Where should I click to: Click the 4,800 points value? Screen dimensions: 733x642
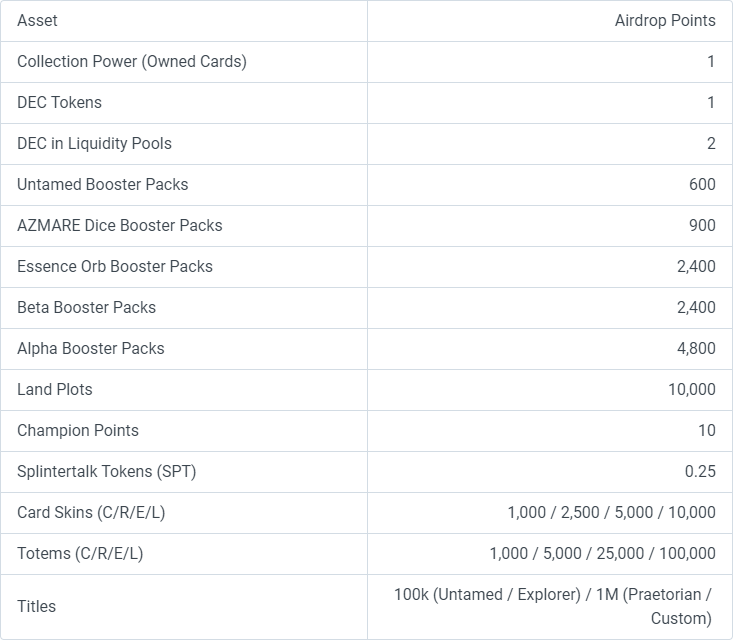point(696,349)
